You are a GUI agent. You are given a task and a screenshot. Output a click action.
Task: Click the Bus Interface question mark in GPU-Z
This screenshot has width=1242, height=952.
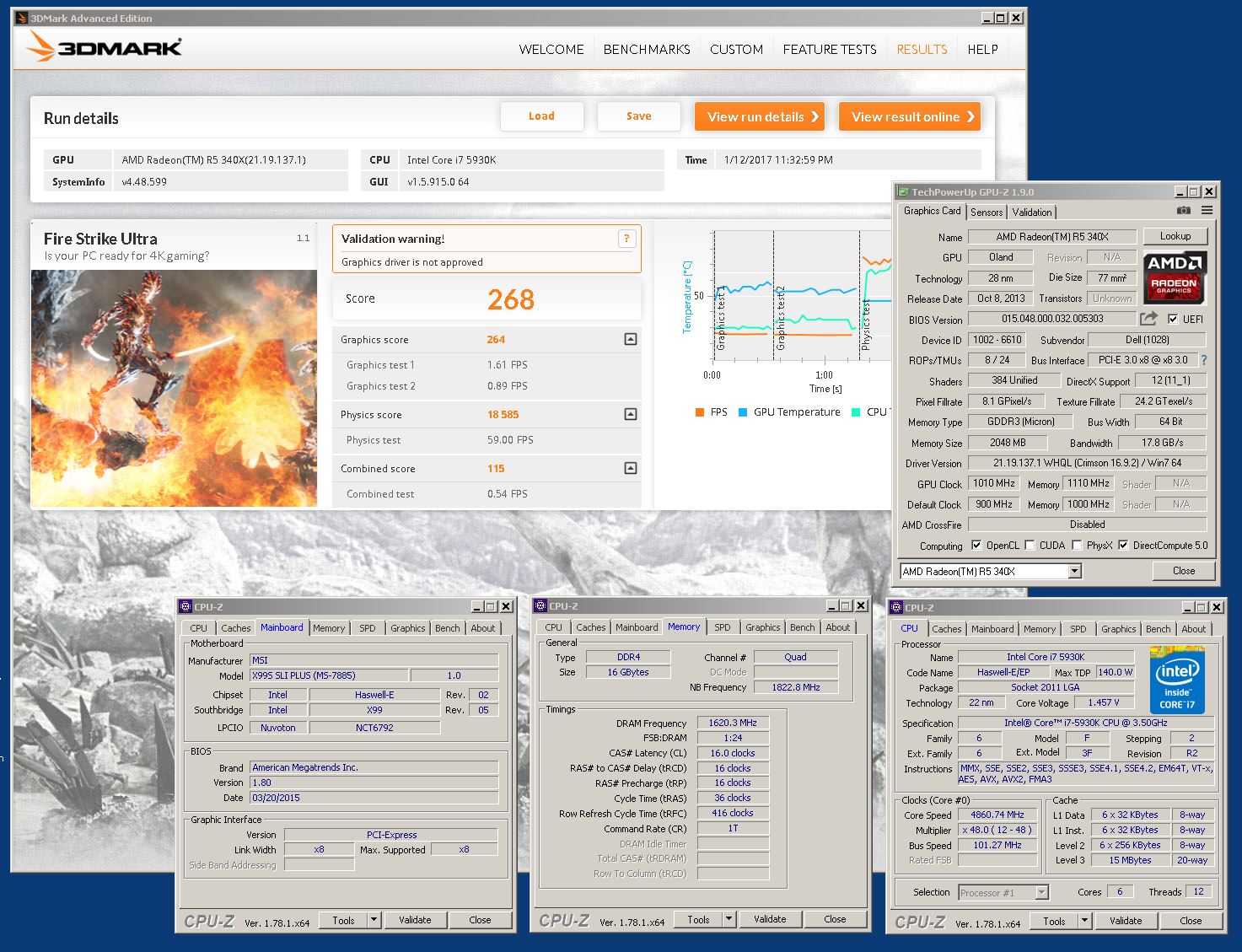tap(1203, 360)
